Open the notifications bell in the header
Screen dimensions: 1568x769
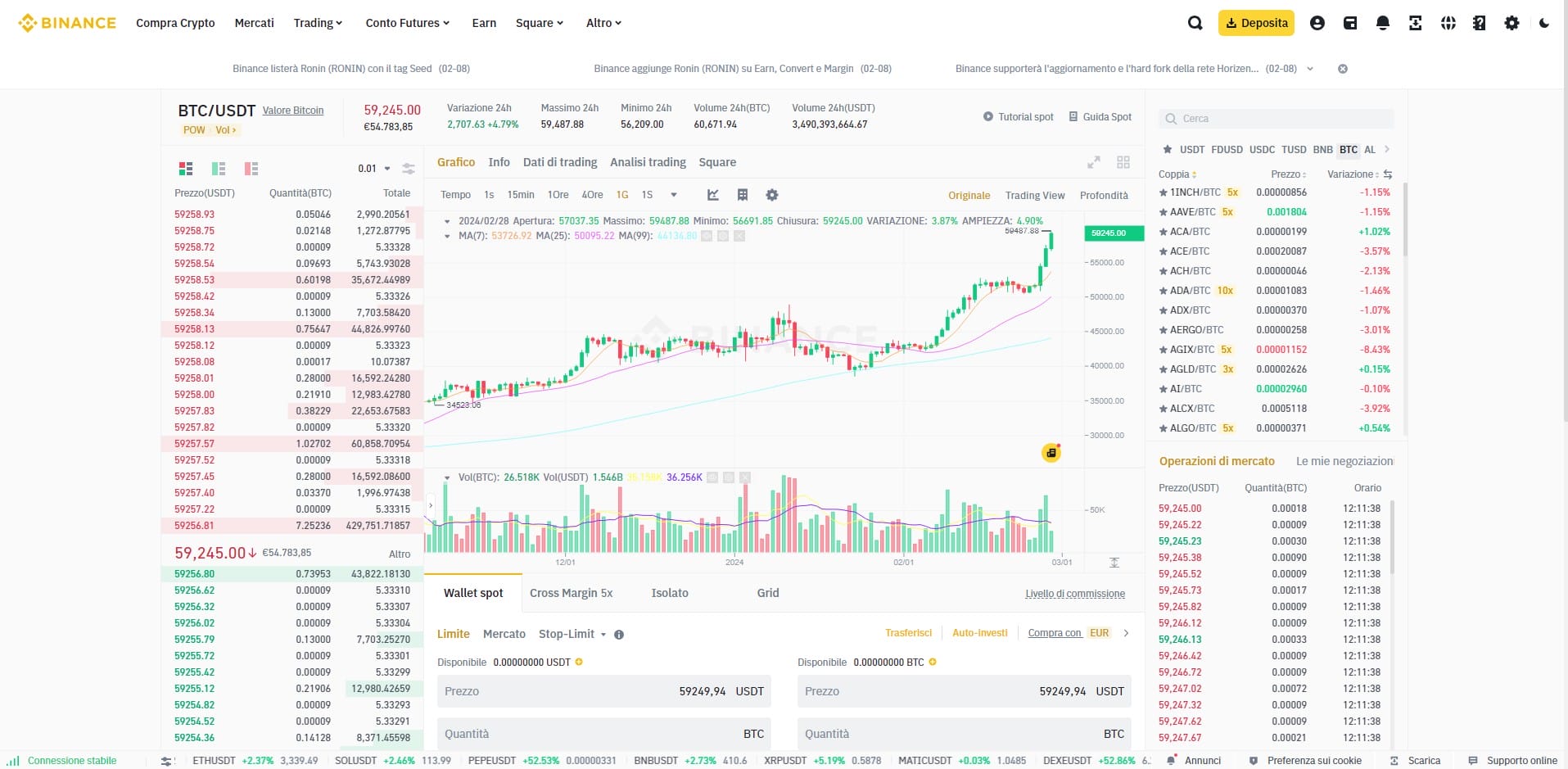[x=1382, y=23]
